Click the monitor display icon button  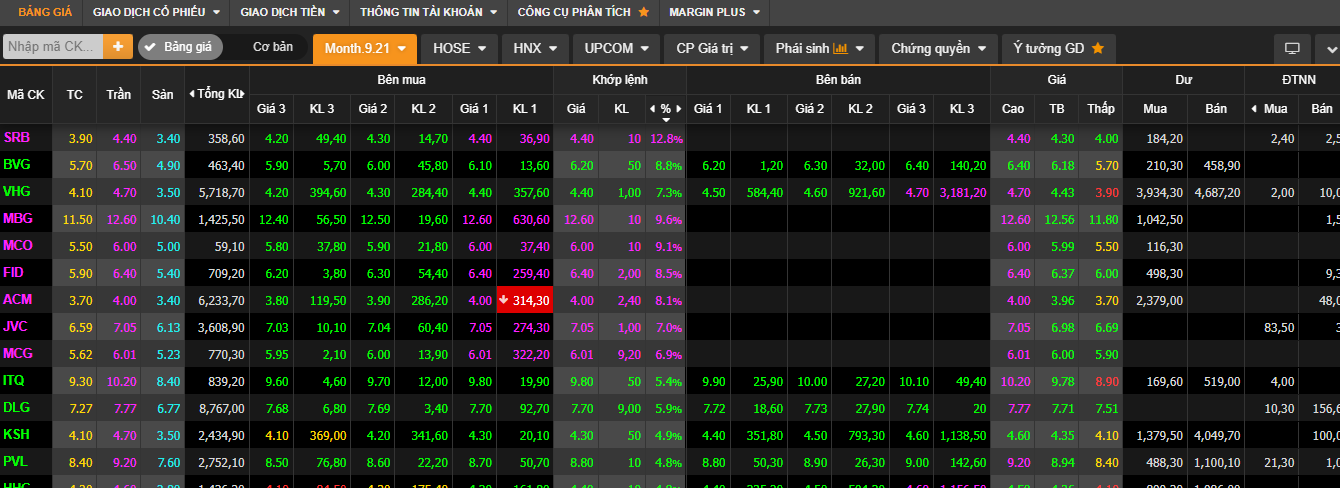click(1292, 48)
